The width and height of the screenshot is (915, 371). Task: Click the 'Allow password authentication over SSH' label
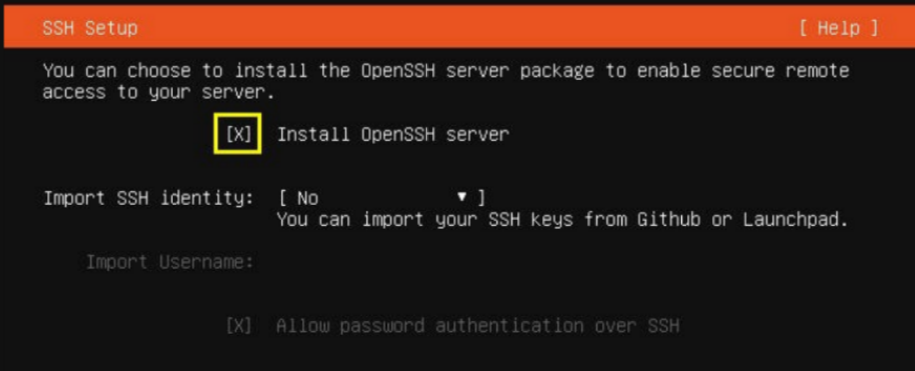pos(478,326)
